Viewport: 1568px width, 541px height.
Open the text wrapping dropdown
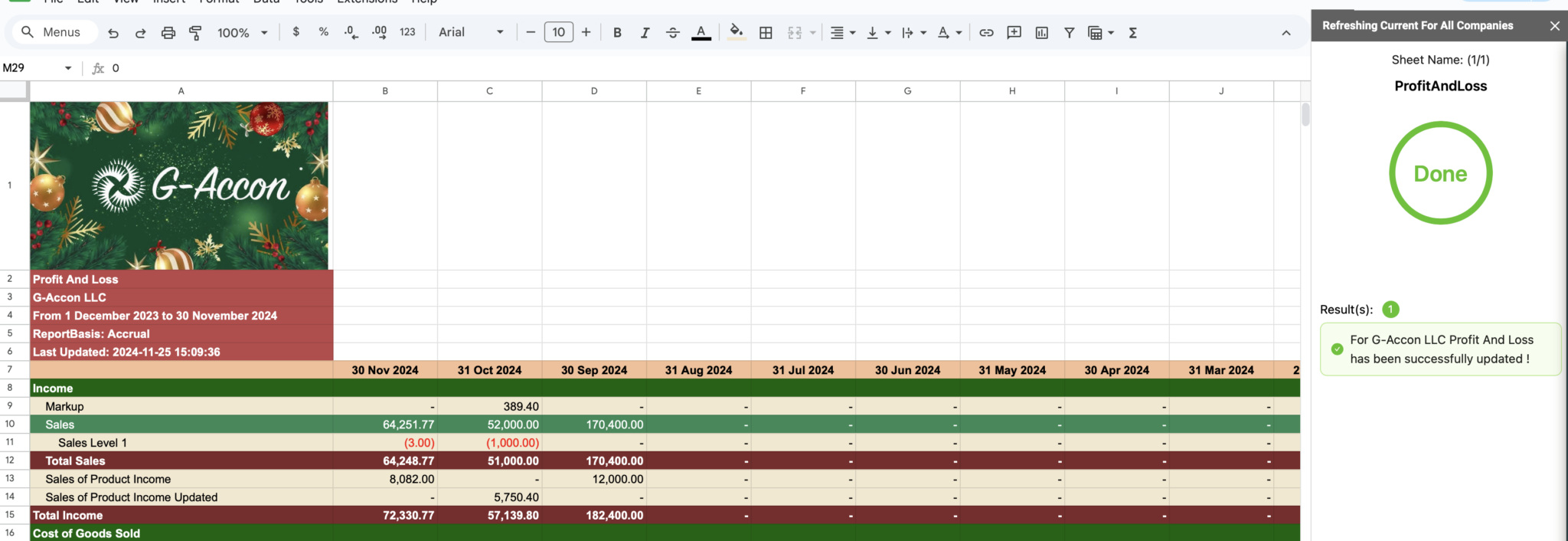(913, 32)
